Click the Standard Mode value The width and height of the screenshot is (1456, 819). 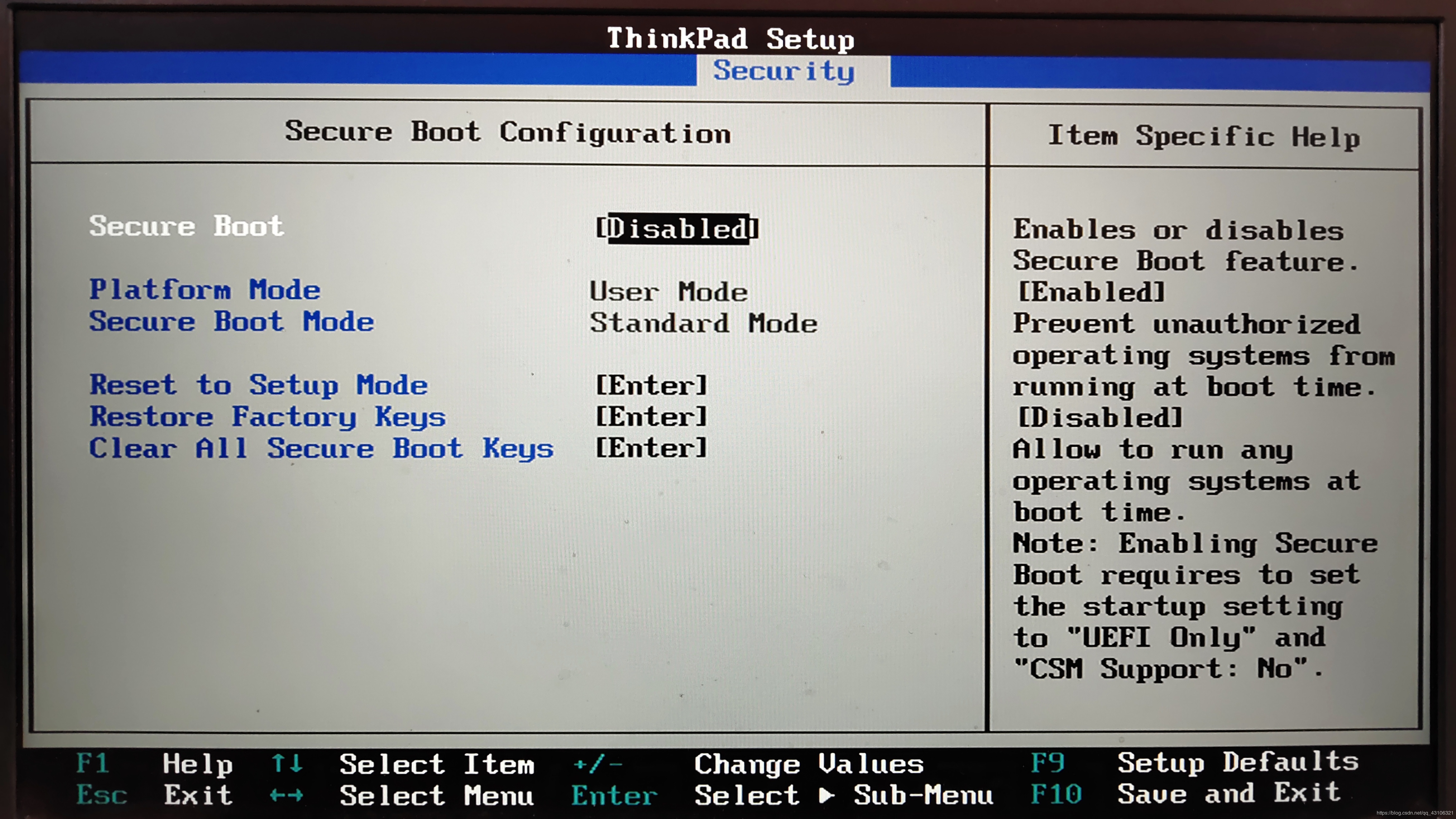pos(704,323)
